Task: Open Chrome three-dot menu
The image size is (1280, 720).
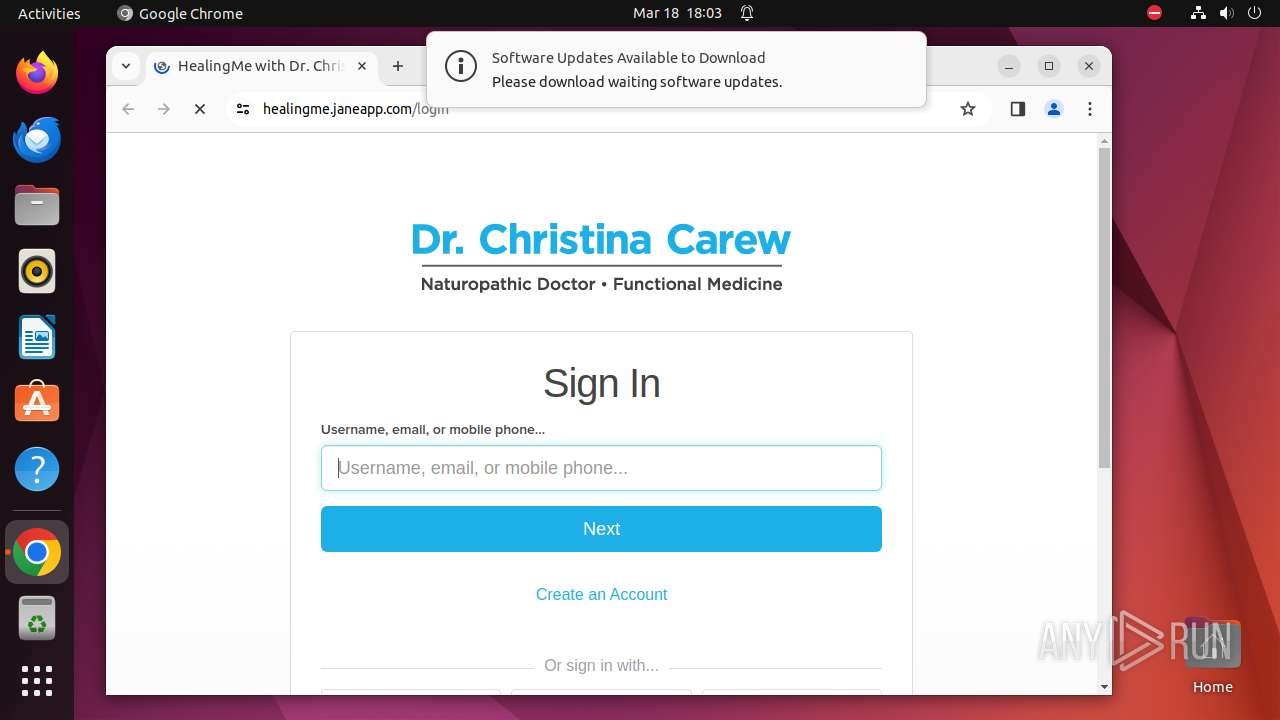Action: pos(1090,109)
